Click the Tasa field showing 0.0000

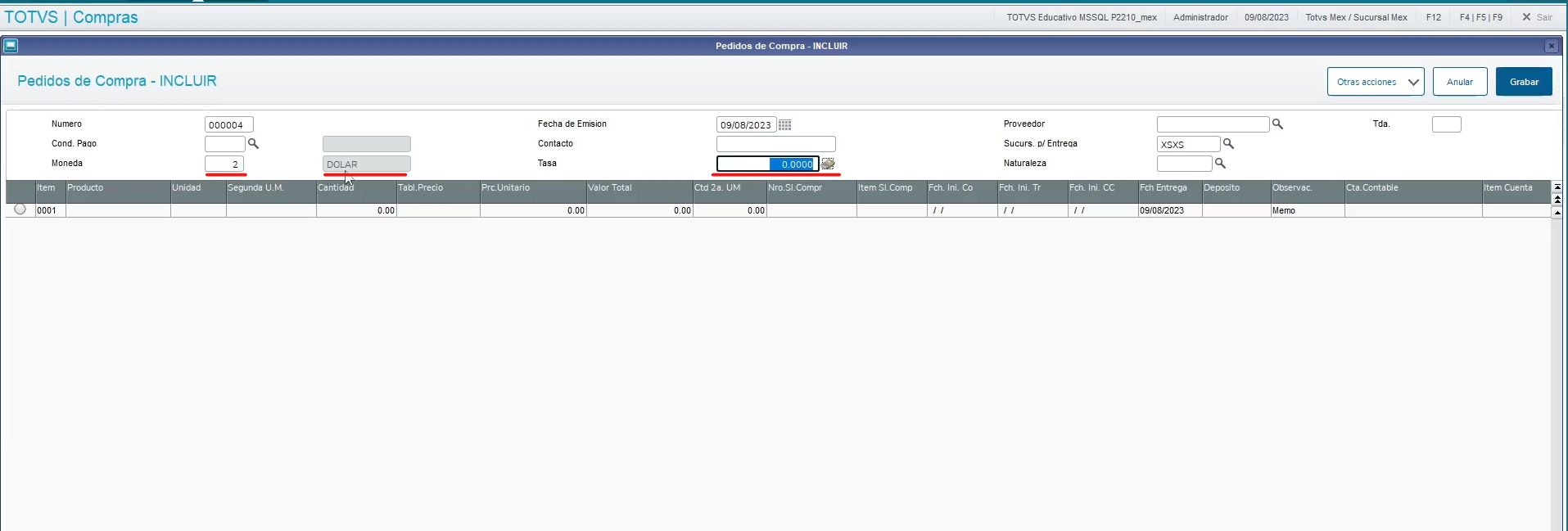pyautogui.click(x=767, y=164)
